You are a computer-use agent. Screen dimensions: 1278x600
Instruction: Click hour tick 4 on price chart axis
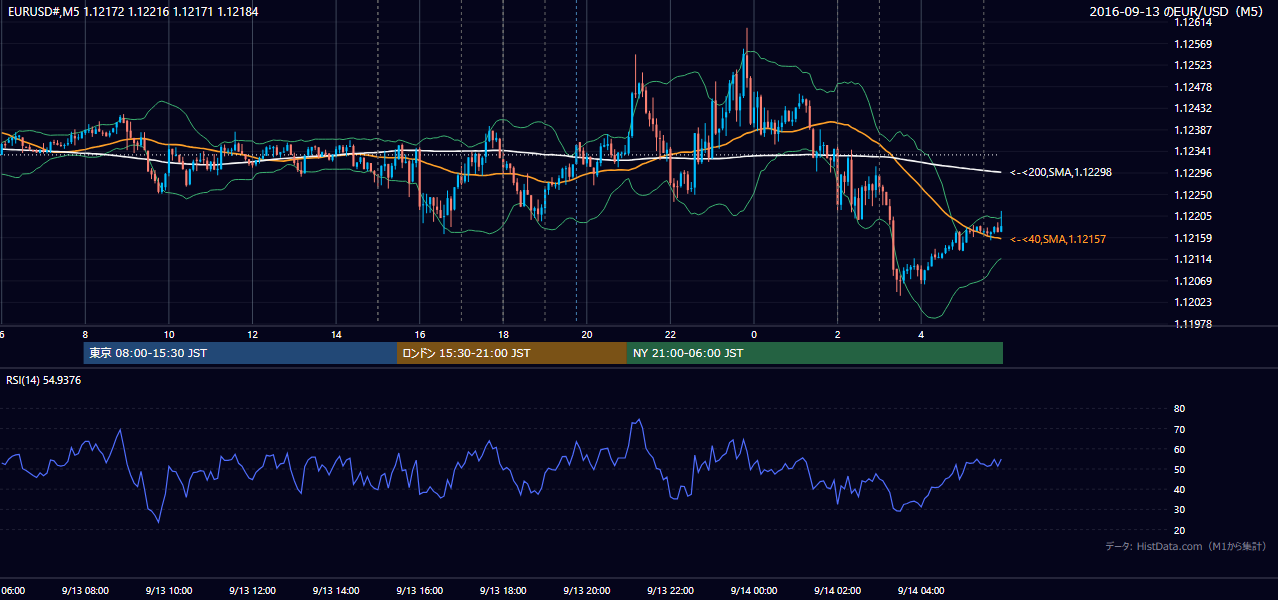tap(921, 334)
